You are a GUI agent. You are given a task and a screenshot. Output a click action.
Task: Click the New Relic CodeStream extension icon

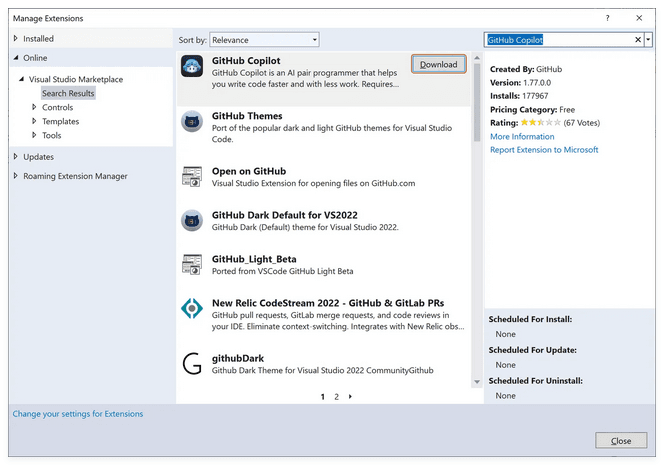pos(192,308)
